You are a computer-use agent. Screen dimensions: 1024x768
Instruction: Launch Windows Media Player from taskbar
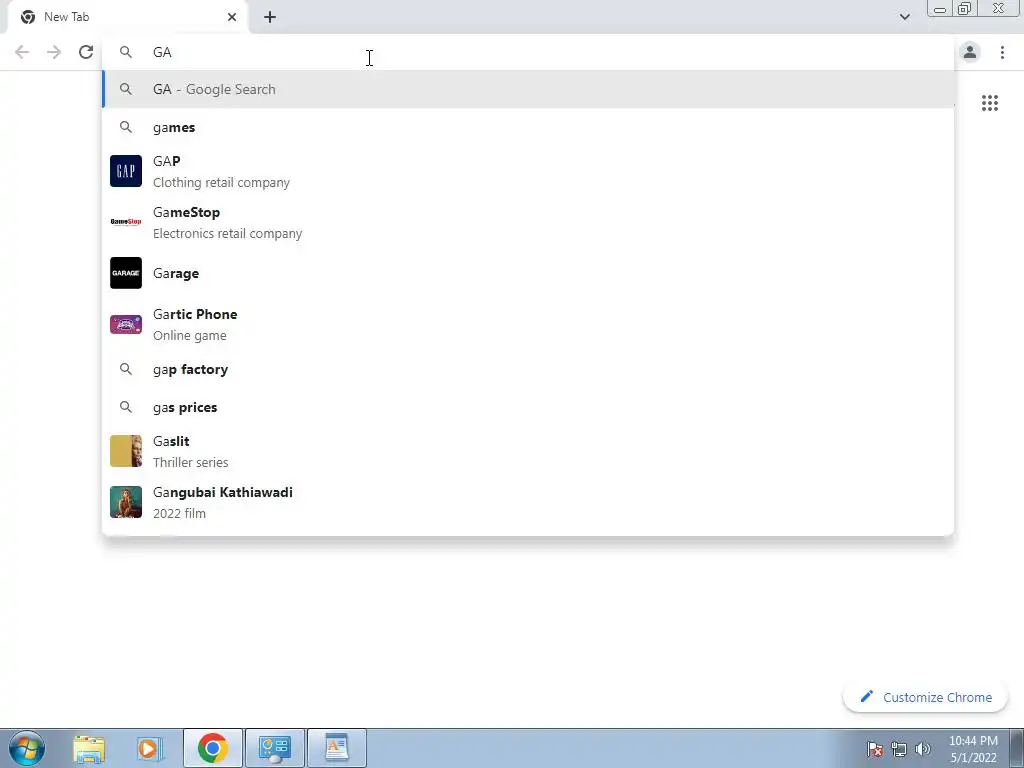click(x=148, y=748)
